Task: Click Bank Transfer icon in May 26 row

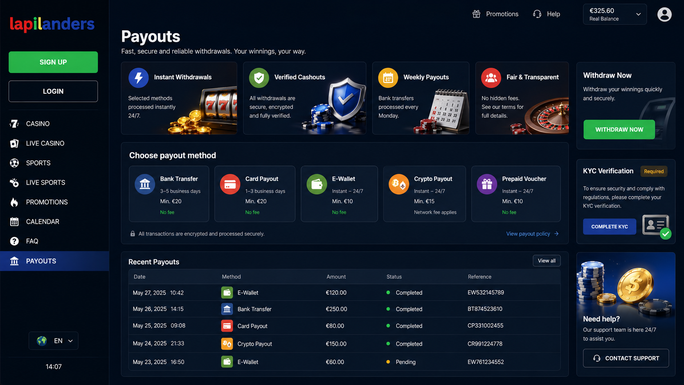Action: (x=227, y=309)
